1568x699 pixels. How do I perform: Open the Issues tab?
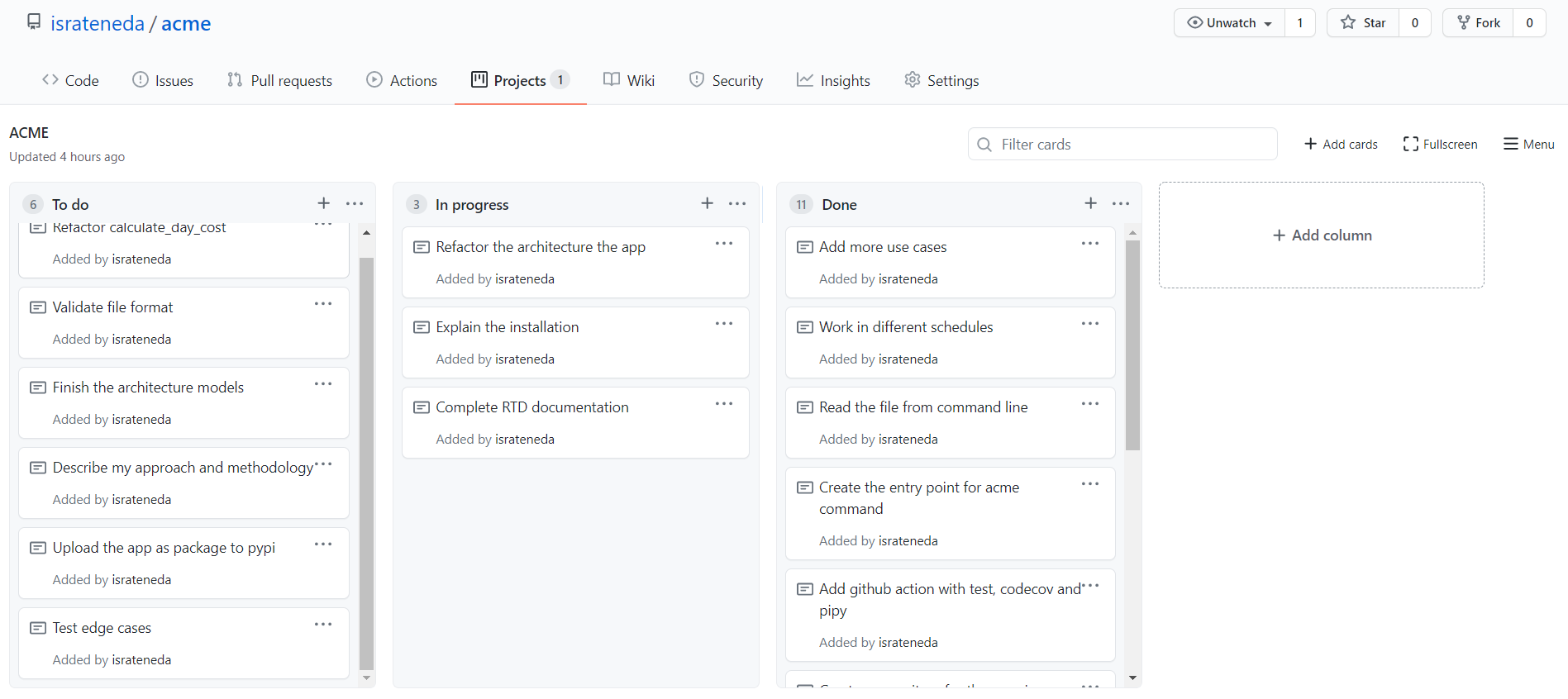pos(163,80)
